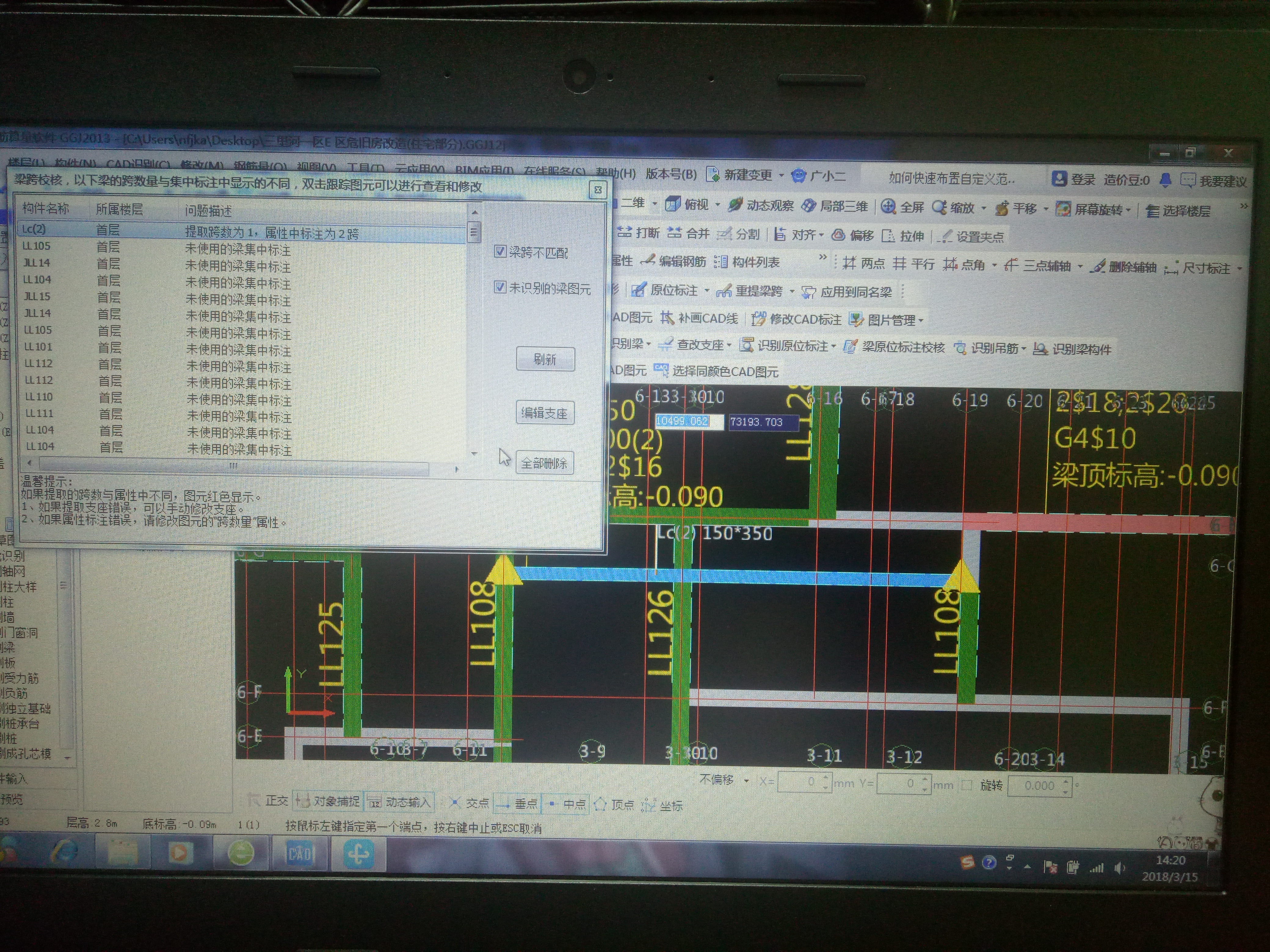Click 选择同颜色CAD图元 tool

pos(716,371)
